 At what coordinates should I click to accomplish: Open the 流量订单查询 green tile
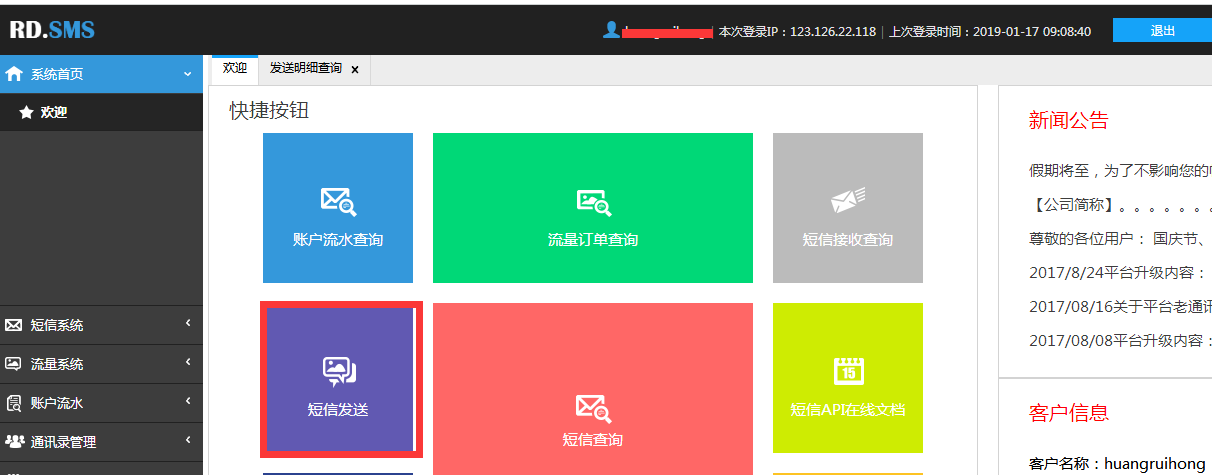pyautogui.click(x=593, y=208)
